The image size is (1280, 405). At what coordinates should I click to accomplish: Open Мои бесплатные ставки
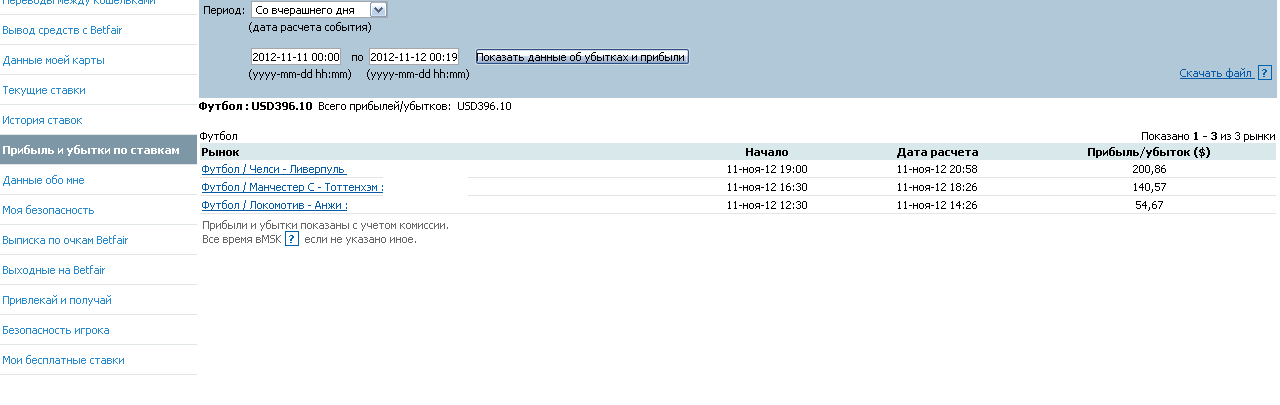64,360
